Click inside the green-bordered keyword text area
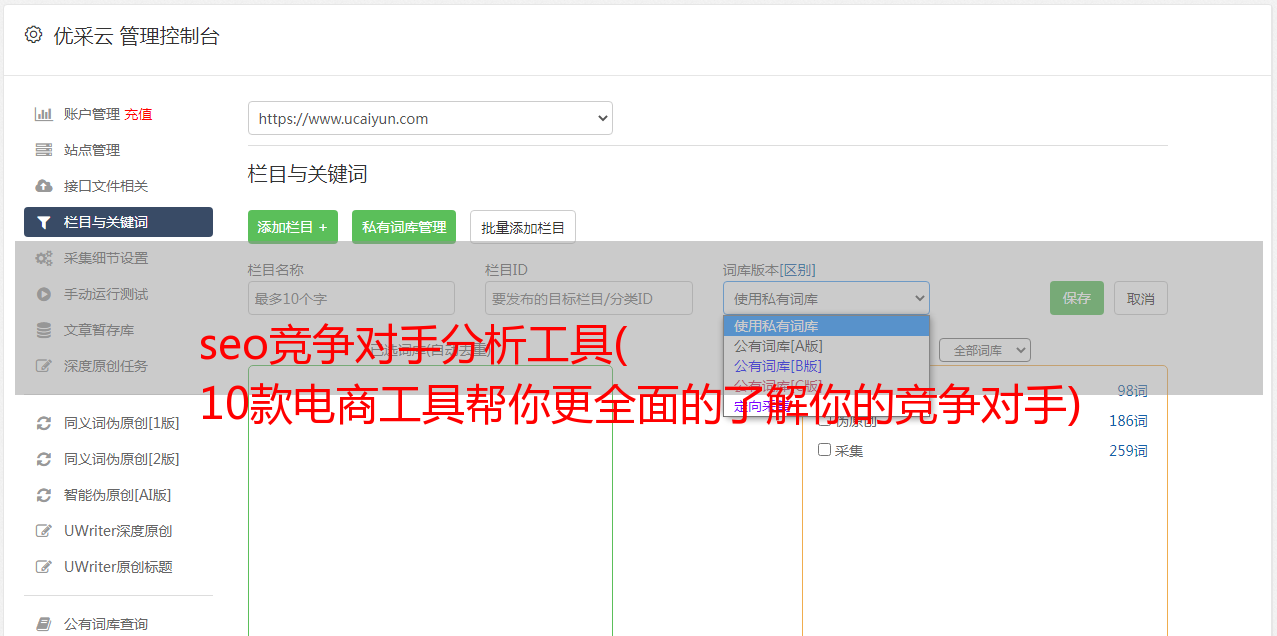1277x636 pixels. (430, 500)
